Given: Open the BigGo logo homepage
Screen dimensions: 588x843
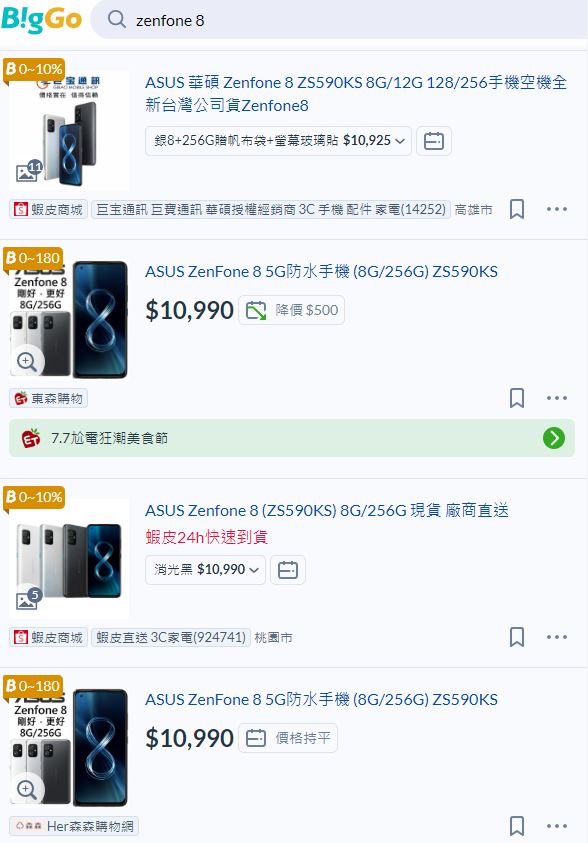Looking at the screenshot, I should point(41,20).
